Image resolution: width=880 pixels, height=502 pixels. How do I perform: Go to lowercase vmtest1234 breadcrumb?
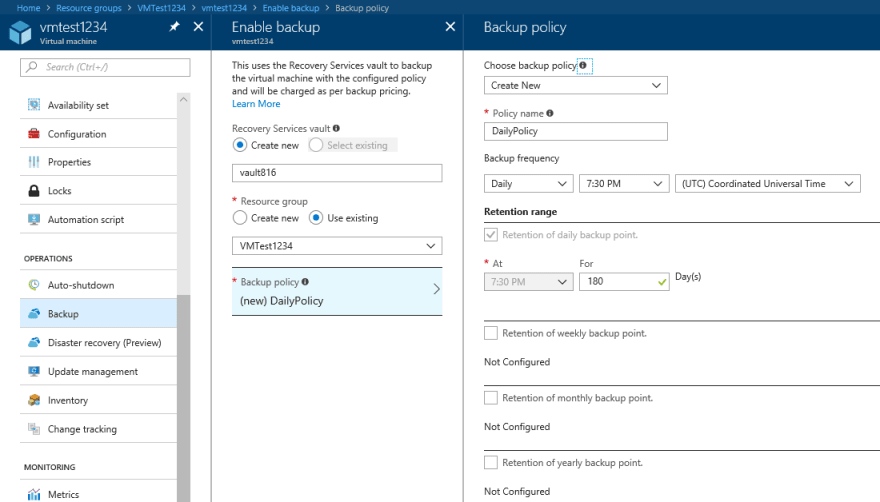coord(224,8)
